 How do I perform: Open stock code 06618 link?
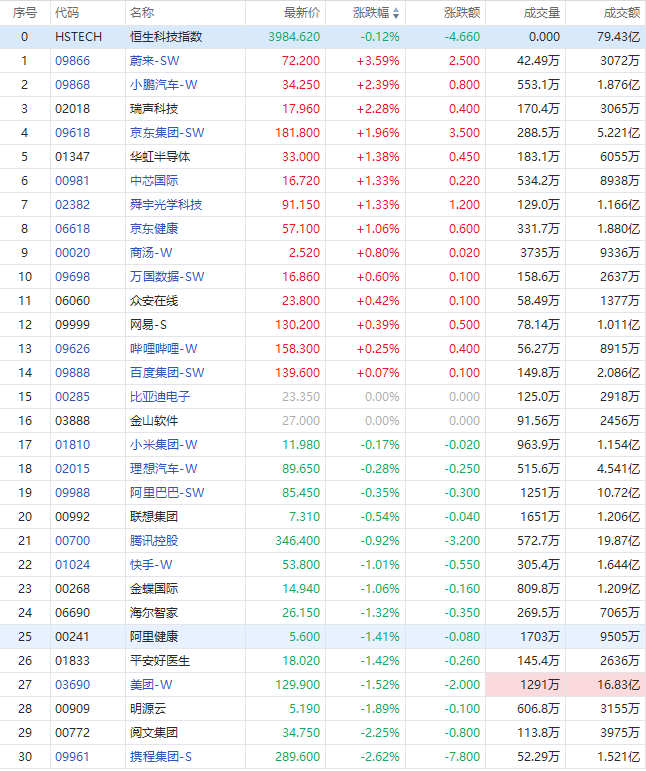(73, 229)
